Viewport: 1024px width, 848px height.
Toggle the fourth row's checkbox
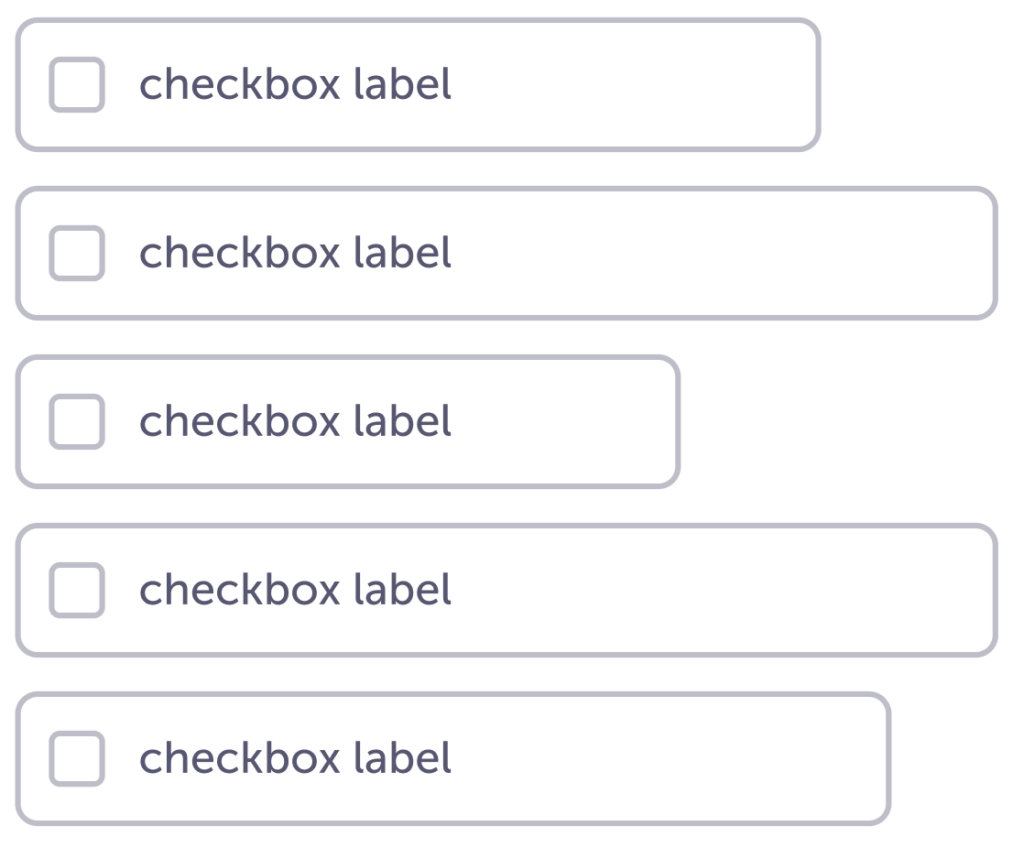(77, 590)
